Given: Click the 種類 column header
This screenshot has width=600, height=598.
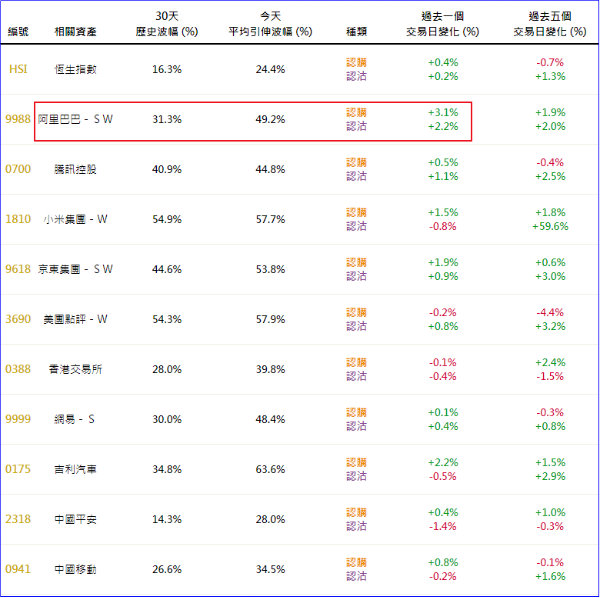Looking at the screenshot, I should [356, 31].
